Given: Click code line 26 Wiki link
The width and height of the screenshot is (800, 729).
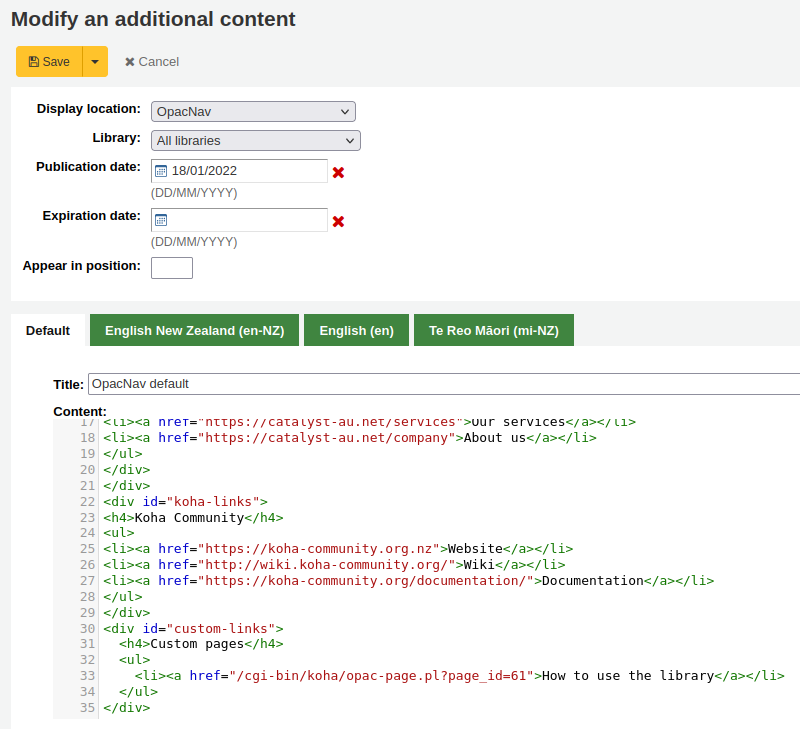Looking at the screenshot, I should pyautogui.click(x=334, y=565).
